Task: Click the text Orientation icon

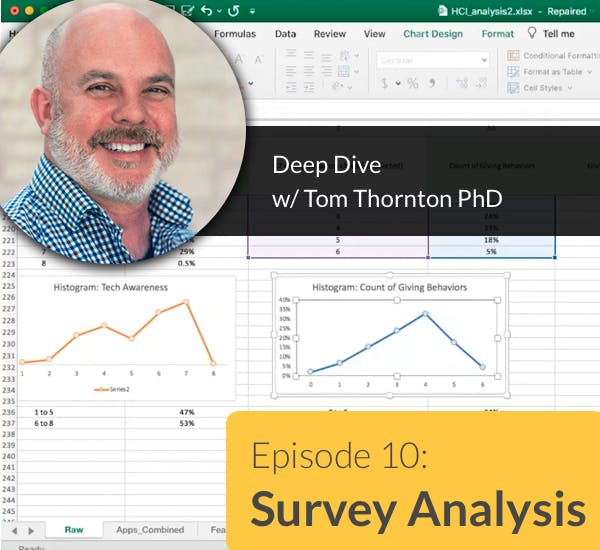Action: point(338,86)
